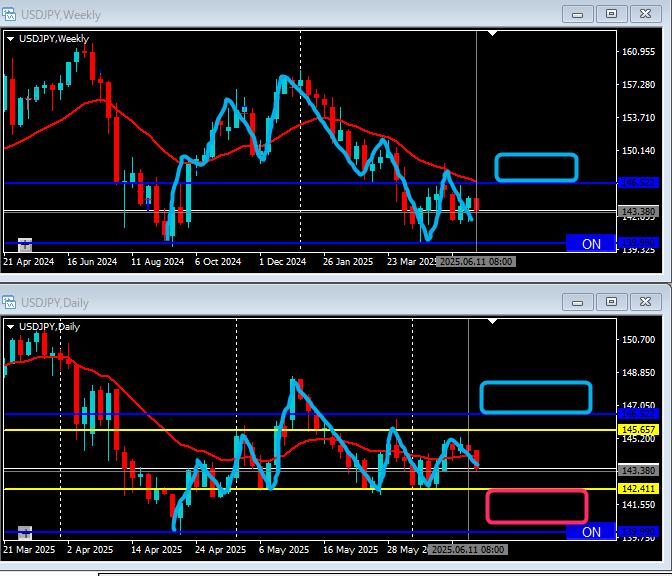Click the USDJPY,Daily title bar text

(x=54, y=303)
